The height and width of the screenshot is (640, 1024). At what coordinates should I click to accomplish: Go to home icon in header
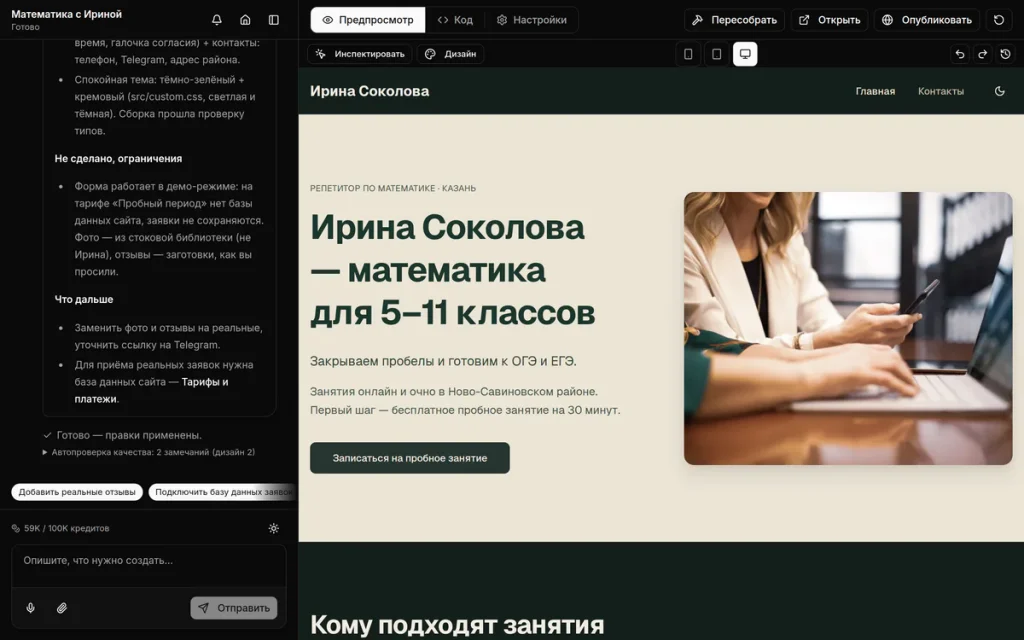tap(246, 20)
